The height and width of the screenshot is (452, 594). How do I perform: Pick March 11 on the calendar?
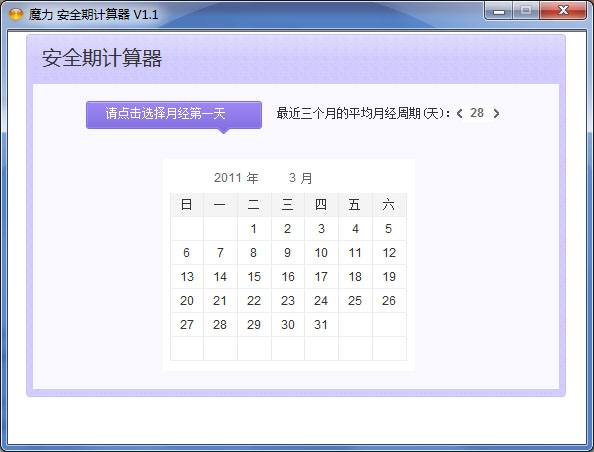[355, 253]
